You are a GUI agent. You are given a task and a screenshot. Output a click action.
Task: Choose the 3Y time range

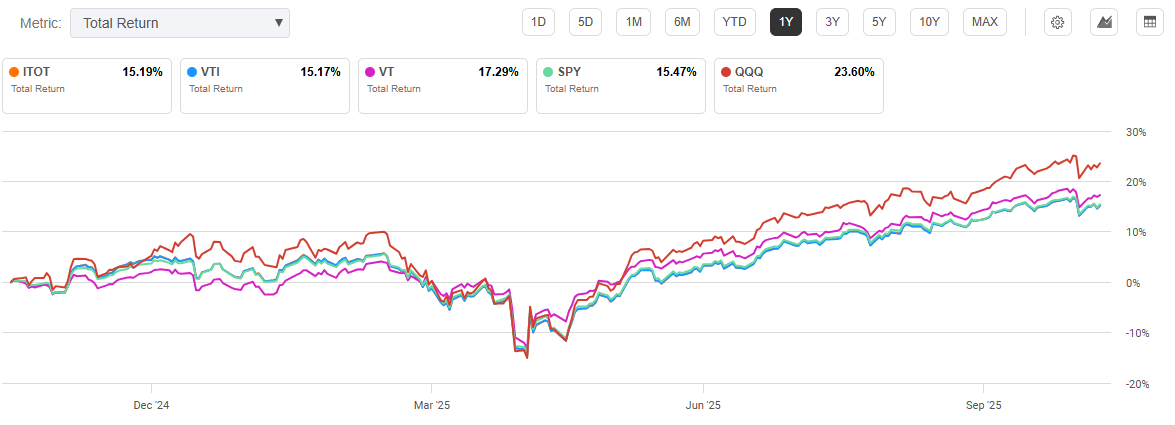(832, 22)
